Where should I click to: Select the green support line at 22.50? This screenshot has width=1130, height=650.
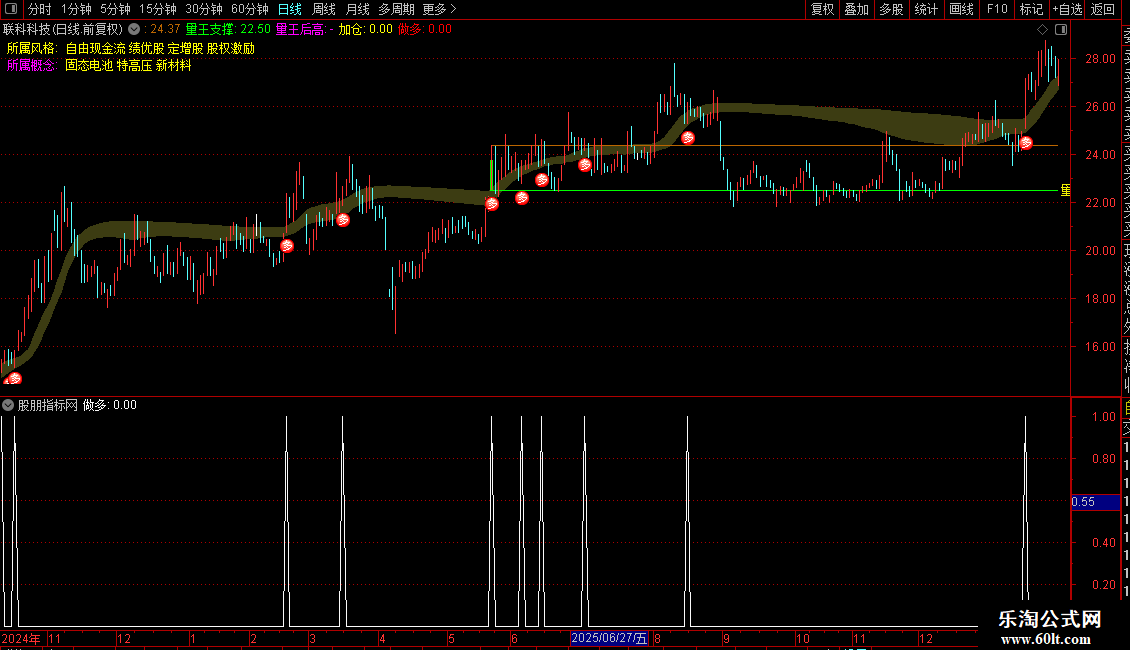[775, 190]
